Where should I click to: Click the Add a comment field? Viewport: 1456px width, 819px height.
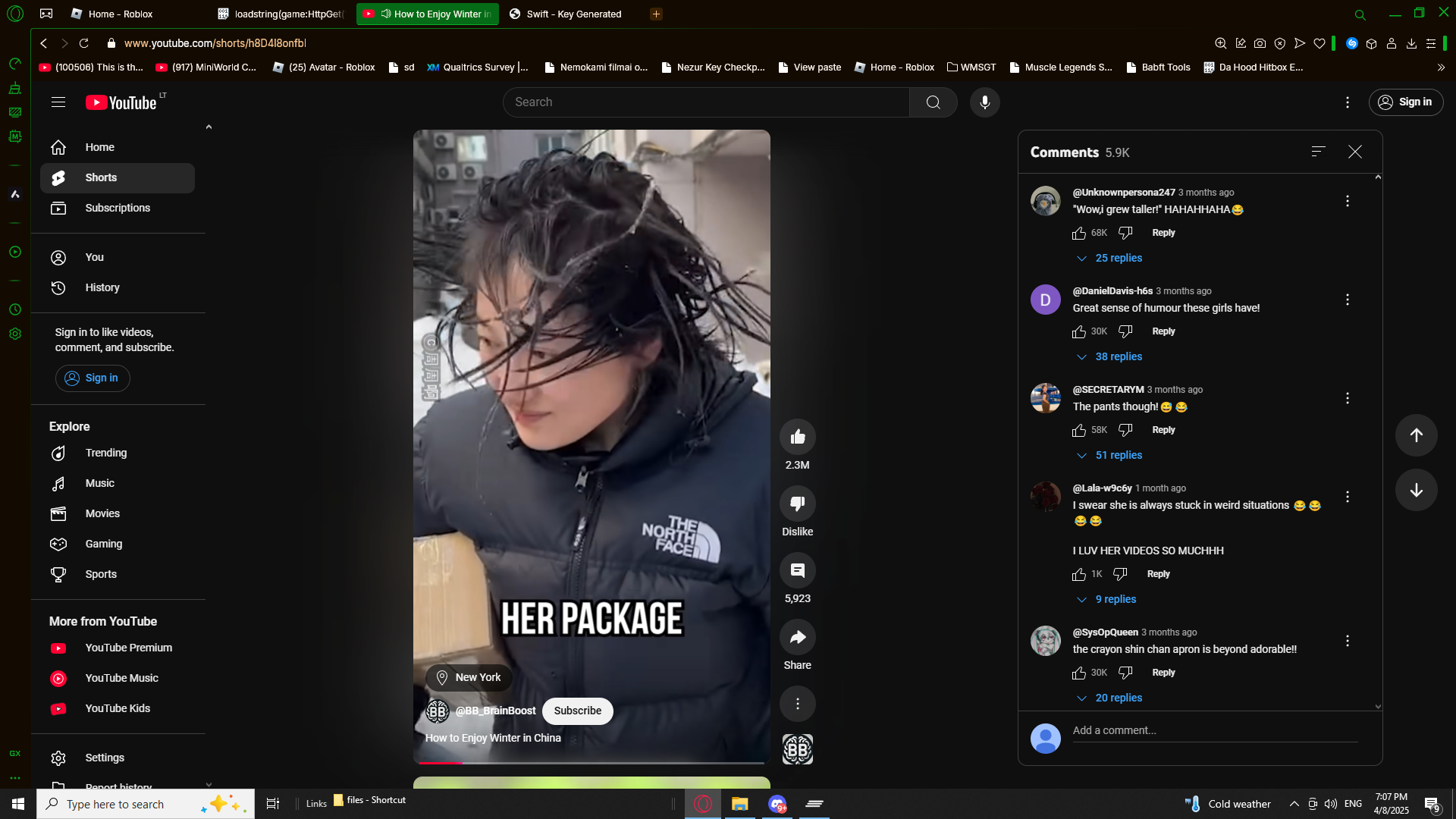point(1213,731)
